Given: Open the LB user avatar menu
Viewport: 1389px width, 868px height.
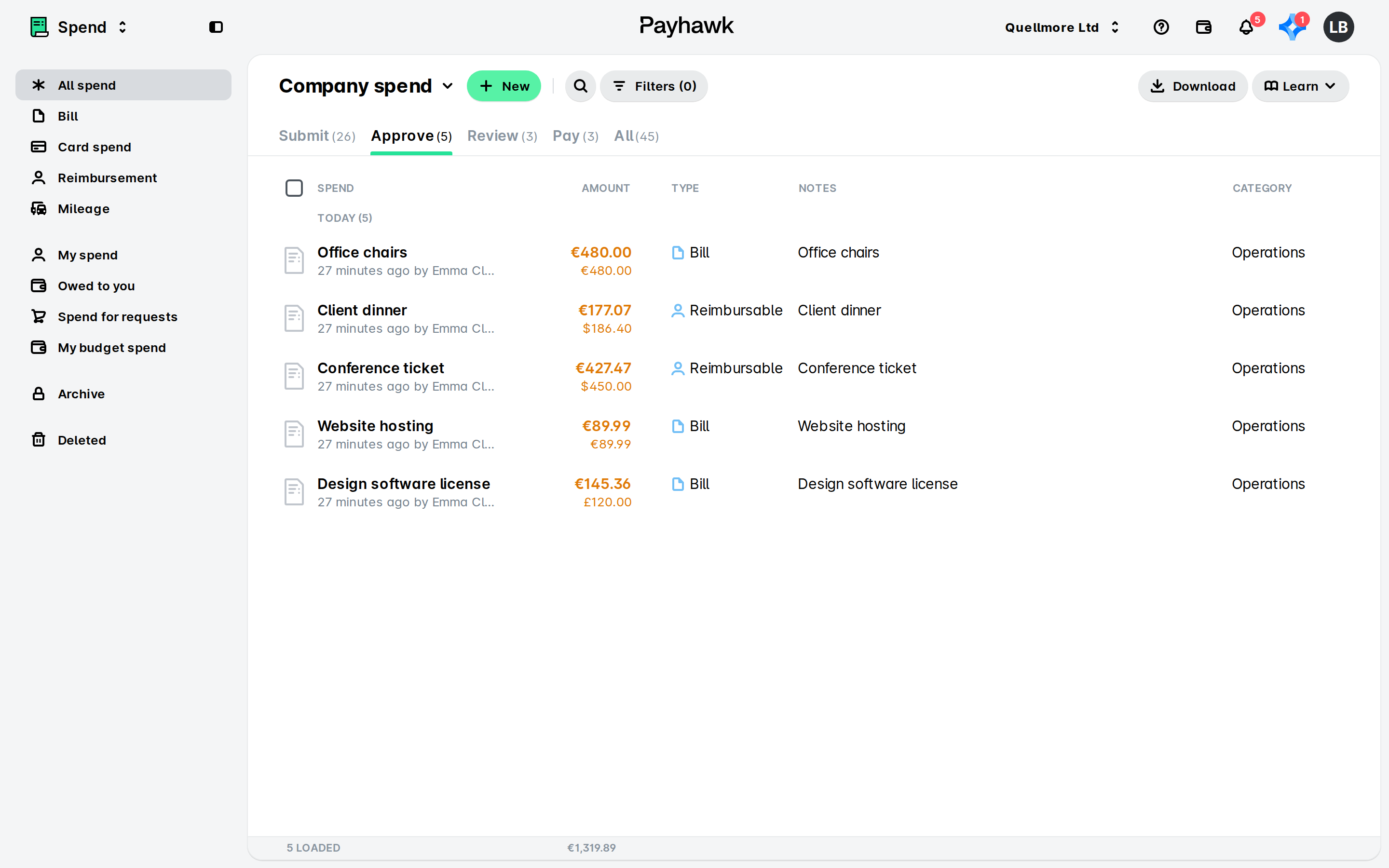Looking at the screenshot, I should (x=1338, y=27).
